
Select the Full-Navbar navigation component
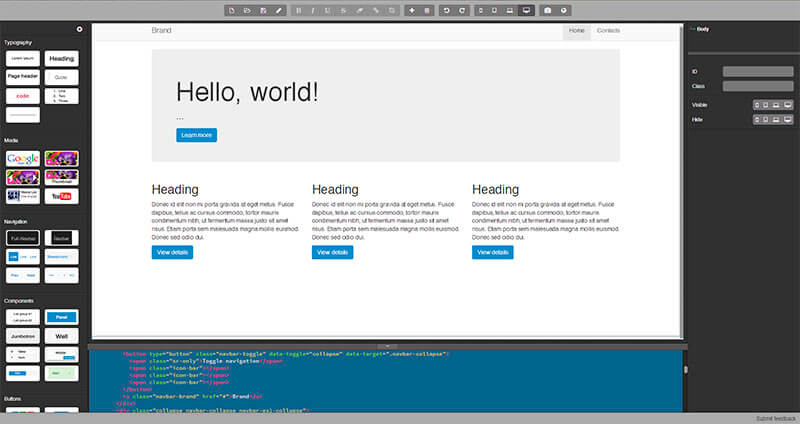click(22, 238)
